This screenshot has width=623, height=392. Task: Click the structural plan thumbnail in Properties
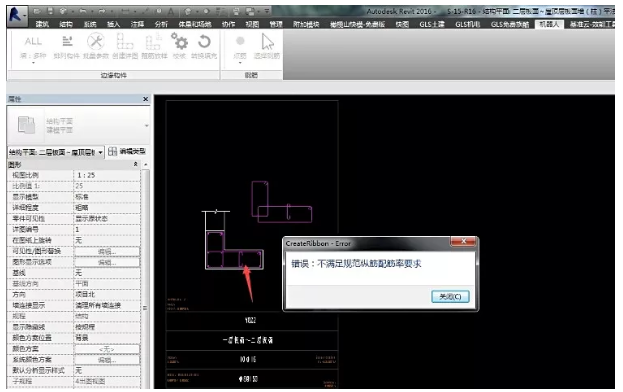pos(27,125)
